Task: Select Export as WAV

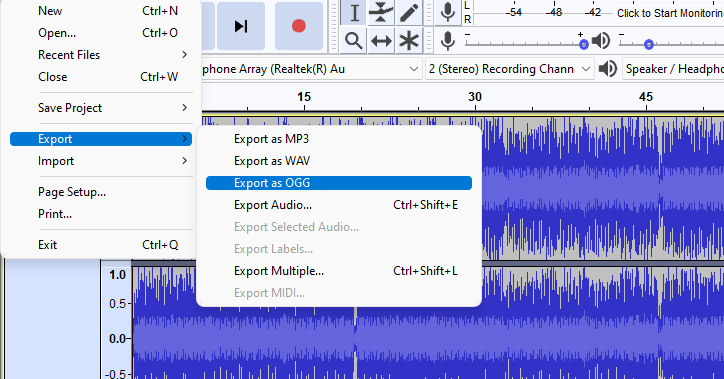Action: tap(339, 161)
